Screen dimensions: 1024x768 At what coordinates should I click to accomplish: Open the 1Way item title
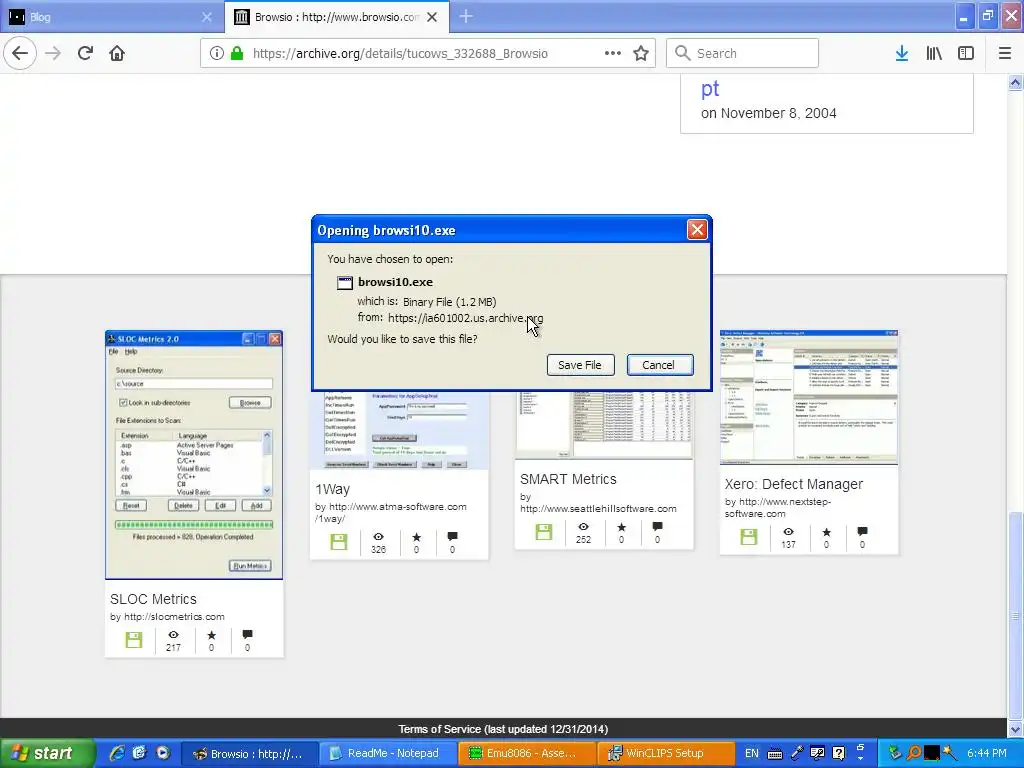332,489
